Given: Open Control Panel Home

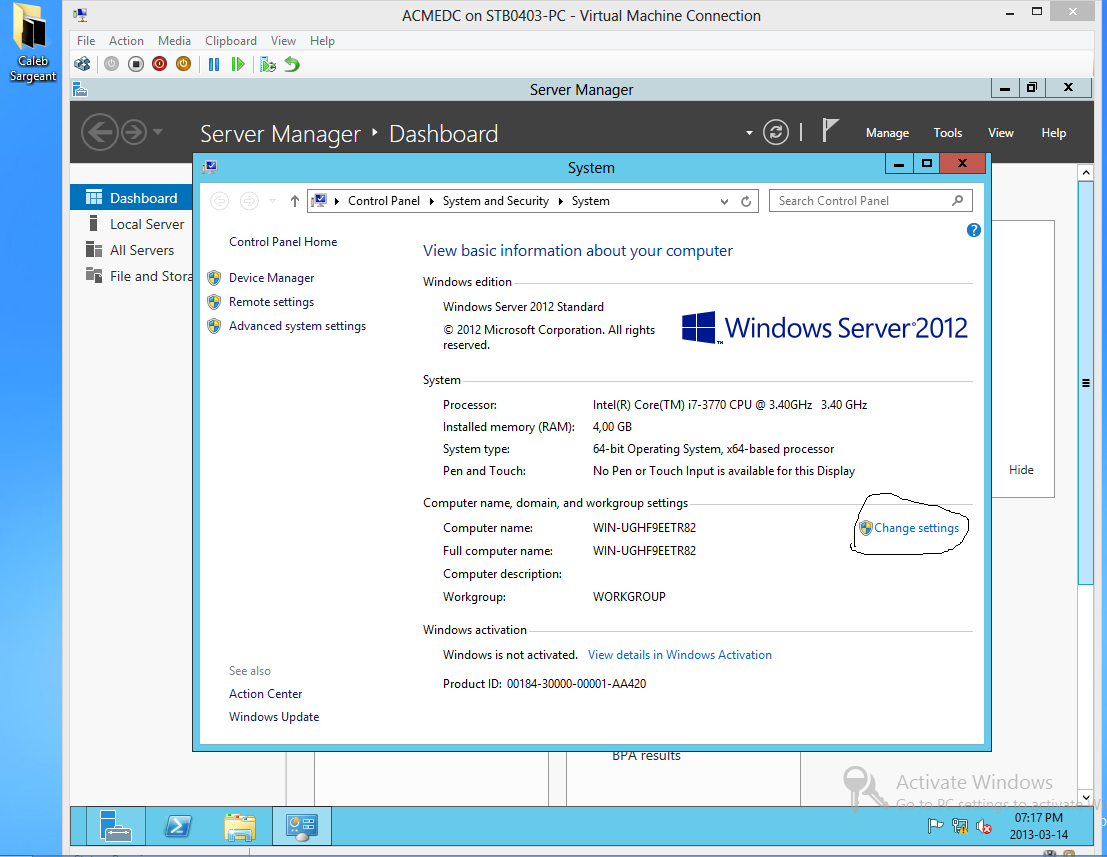Looking at the screenshot, I should click(x=283, y=241).
